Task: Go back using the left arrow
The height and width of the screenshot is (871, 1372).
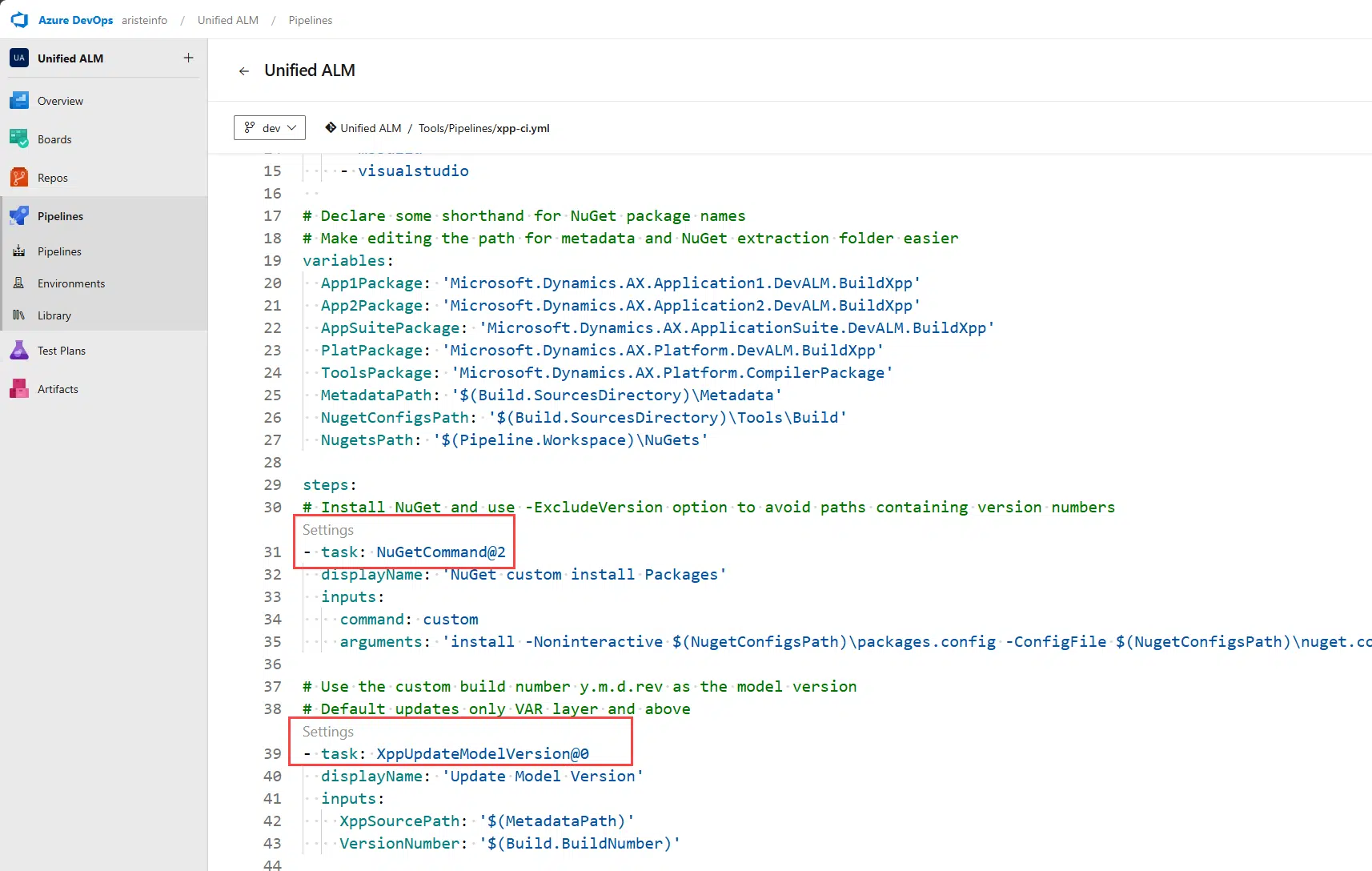Action: (x=244, y=71)
